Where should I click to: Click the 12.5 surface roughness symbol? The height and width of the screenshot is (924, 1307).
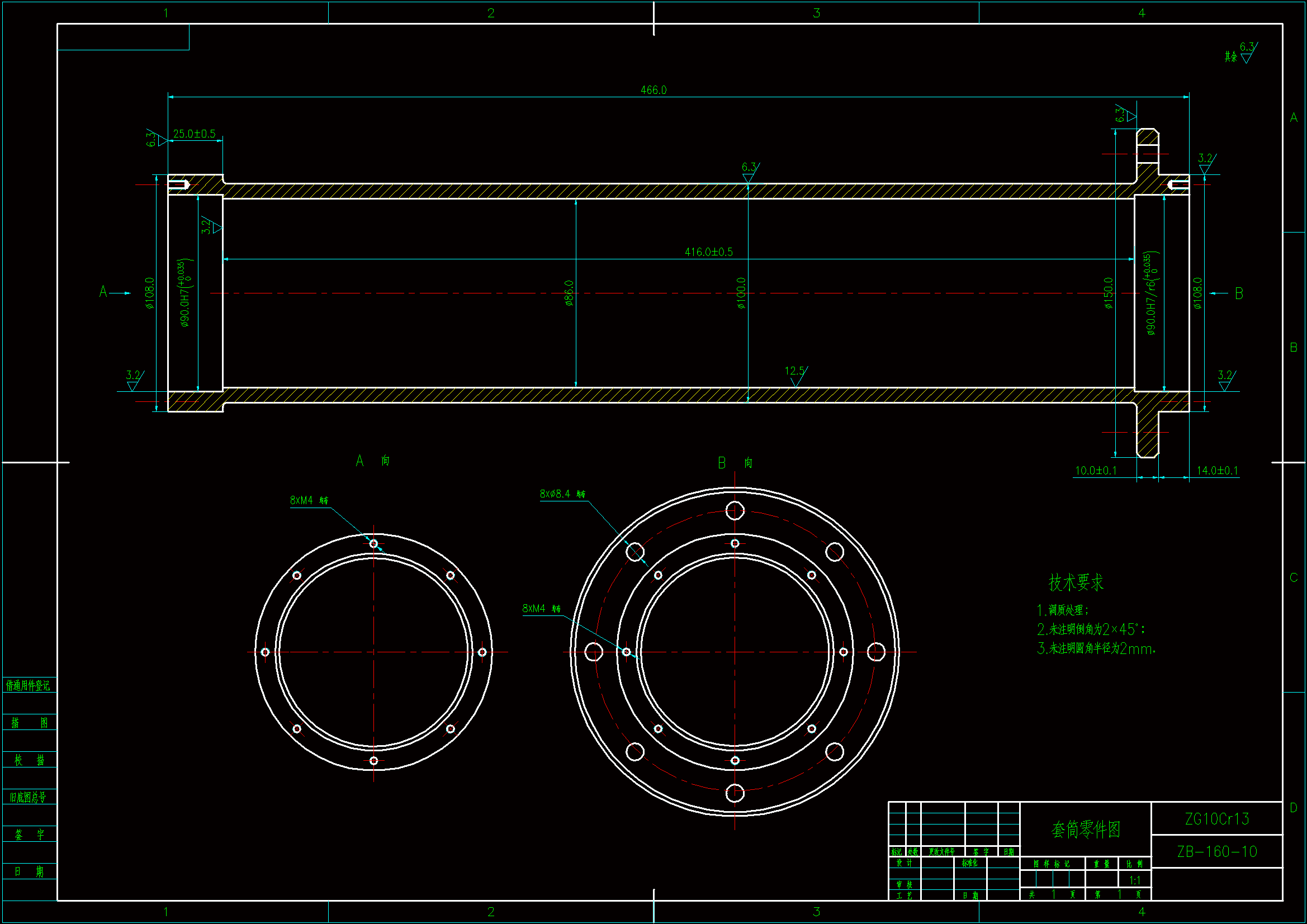(x=795, y=373)
